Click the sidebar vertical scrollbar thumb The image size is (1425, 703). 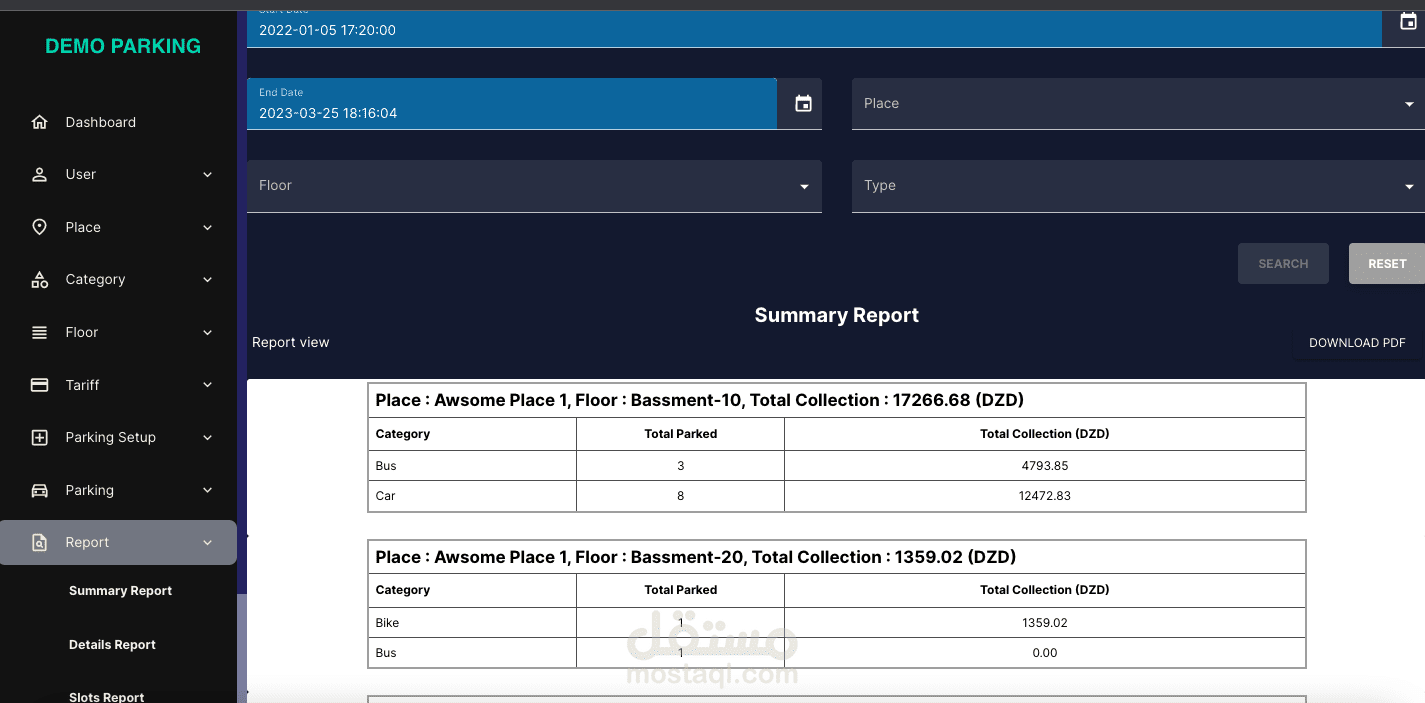[242, 648]
